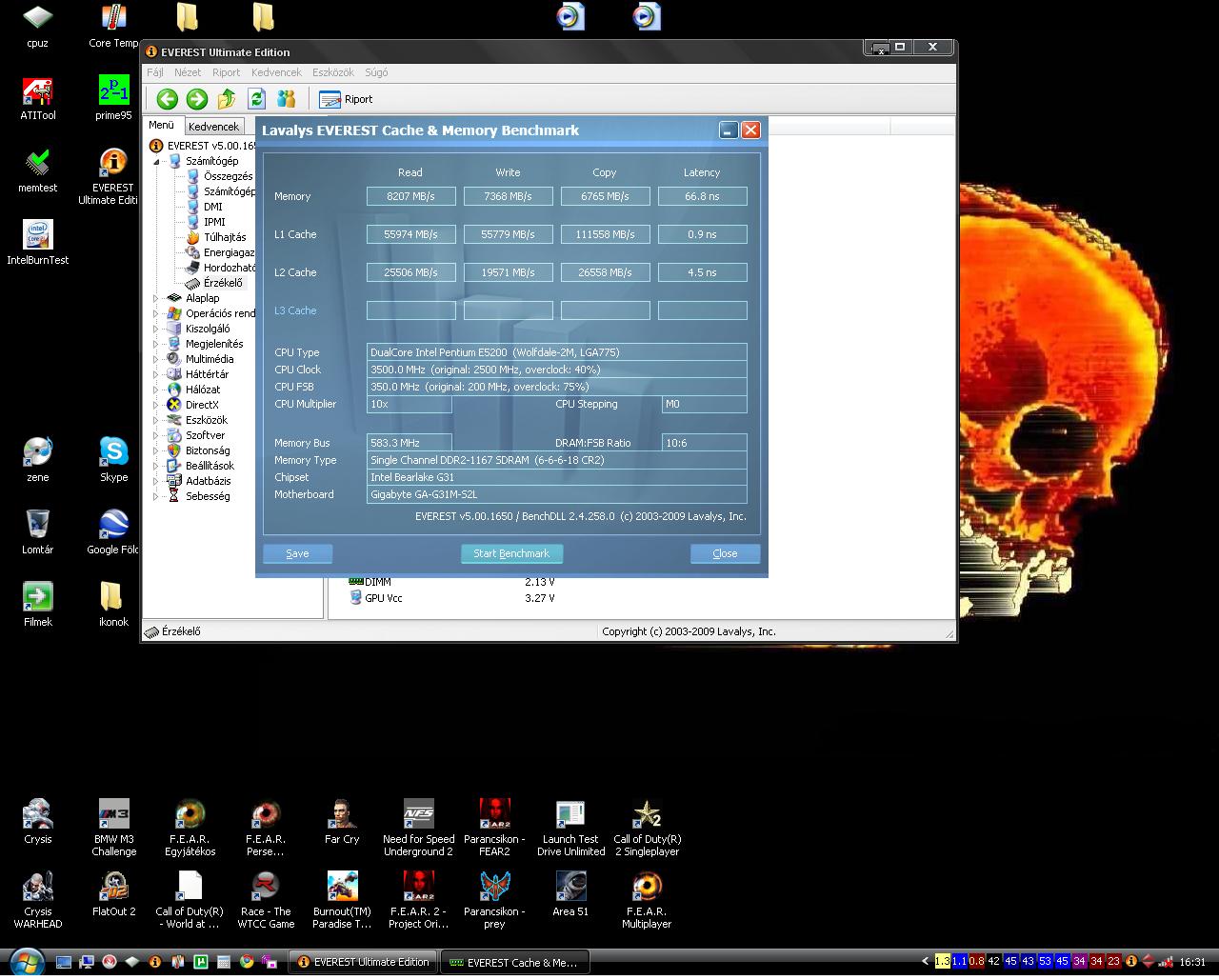Viewport: 1219px width, 980px height.
Task: Select Összegzés in the tree
Action: pos(228,176)
